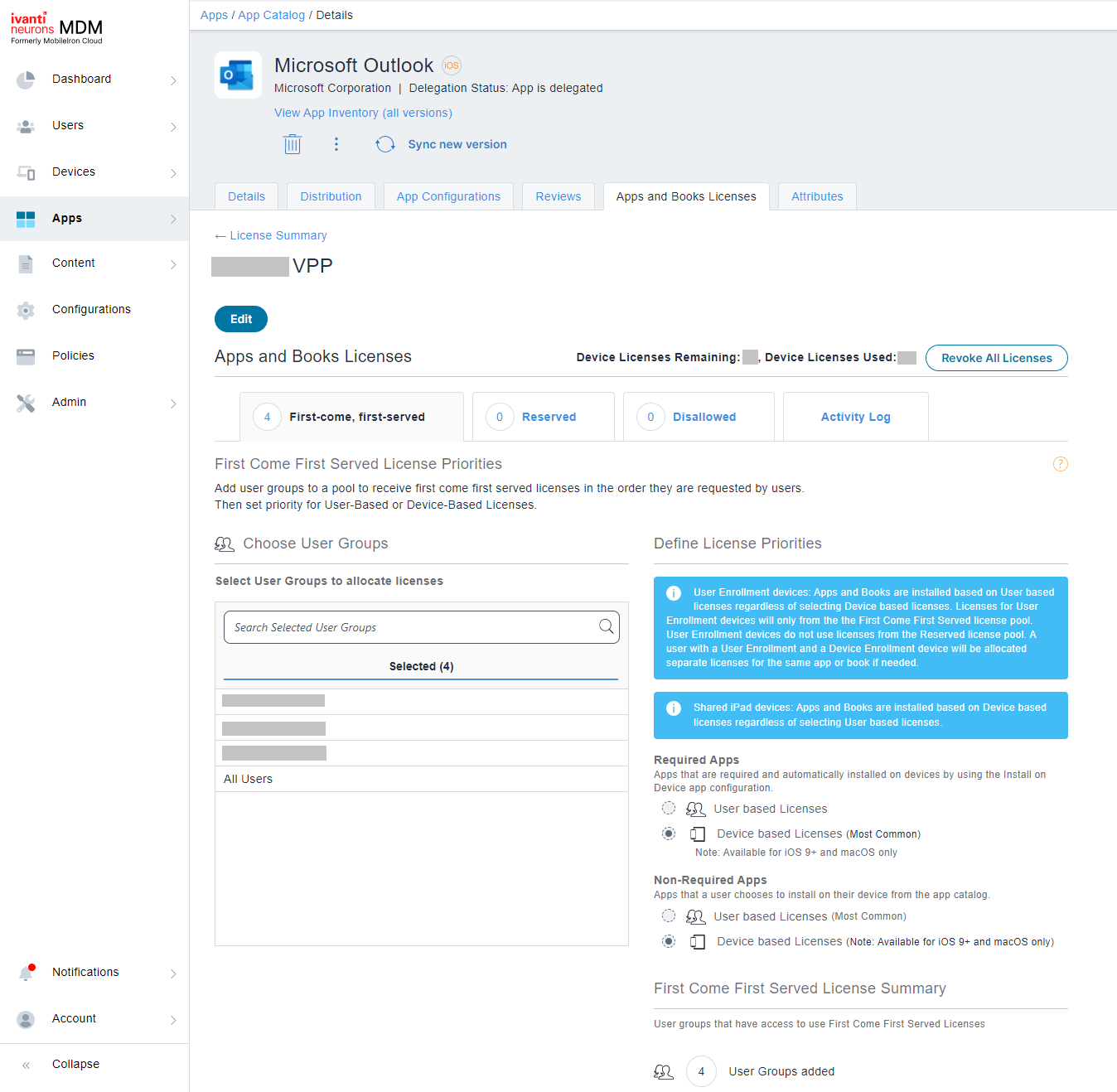Select User based Licenses for Required Apps
Screen dimensions: 1117x1092
[669, 808]
